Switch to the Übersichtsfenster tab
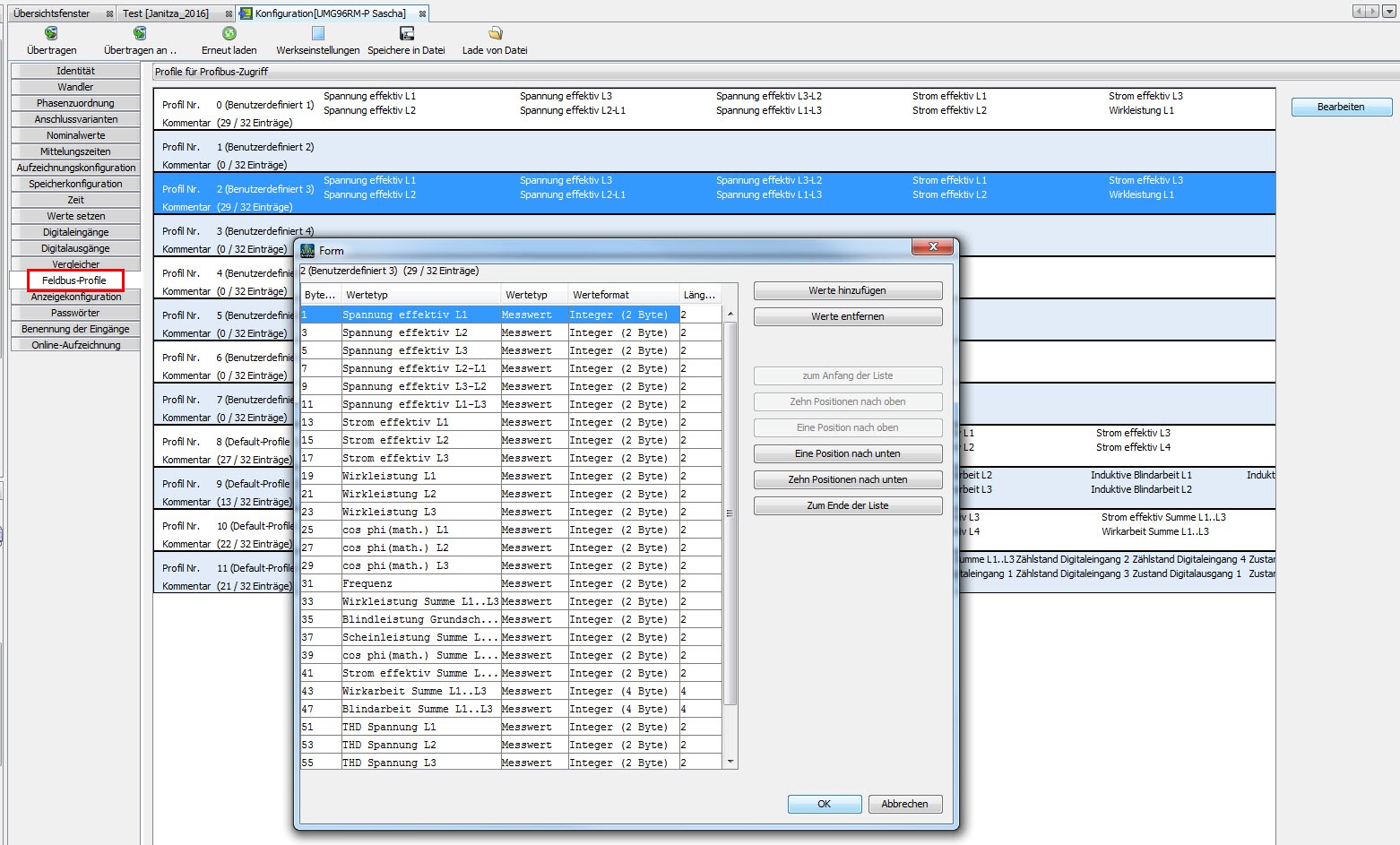The image size is (1400, 845). [52, 13]
